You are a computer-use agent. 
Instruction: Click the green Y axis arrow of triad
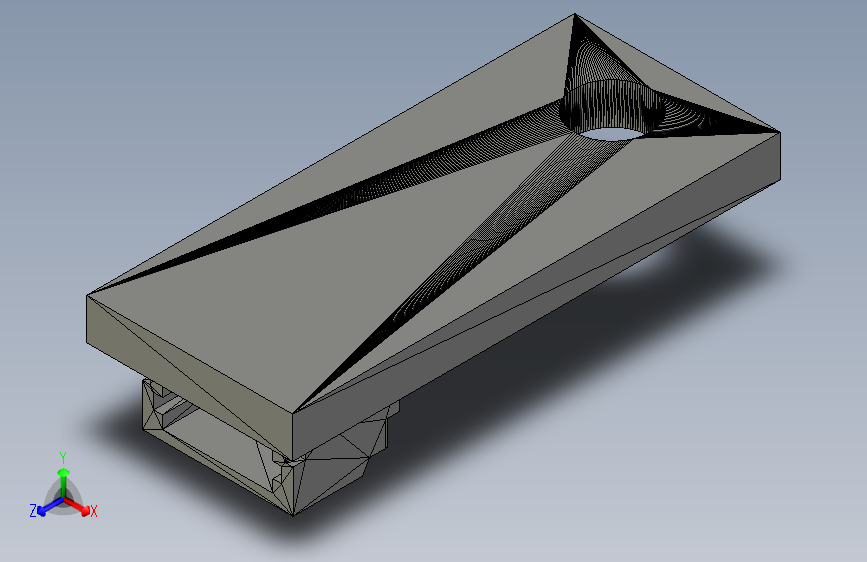(x=64, y=483)
